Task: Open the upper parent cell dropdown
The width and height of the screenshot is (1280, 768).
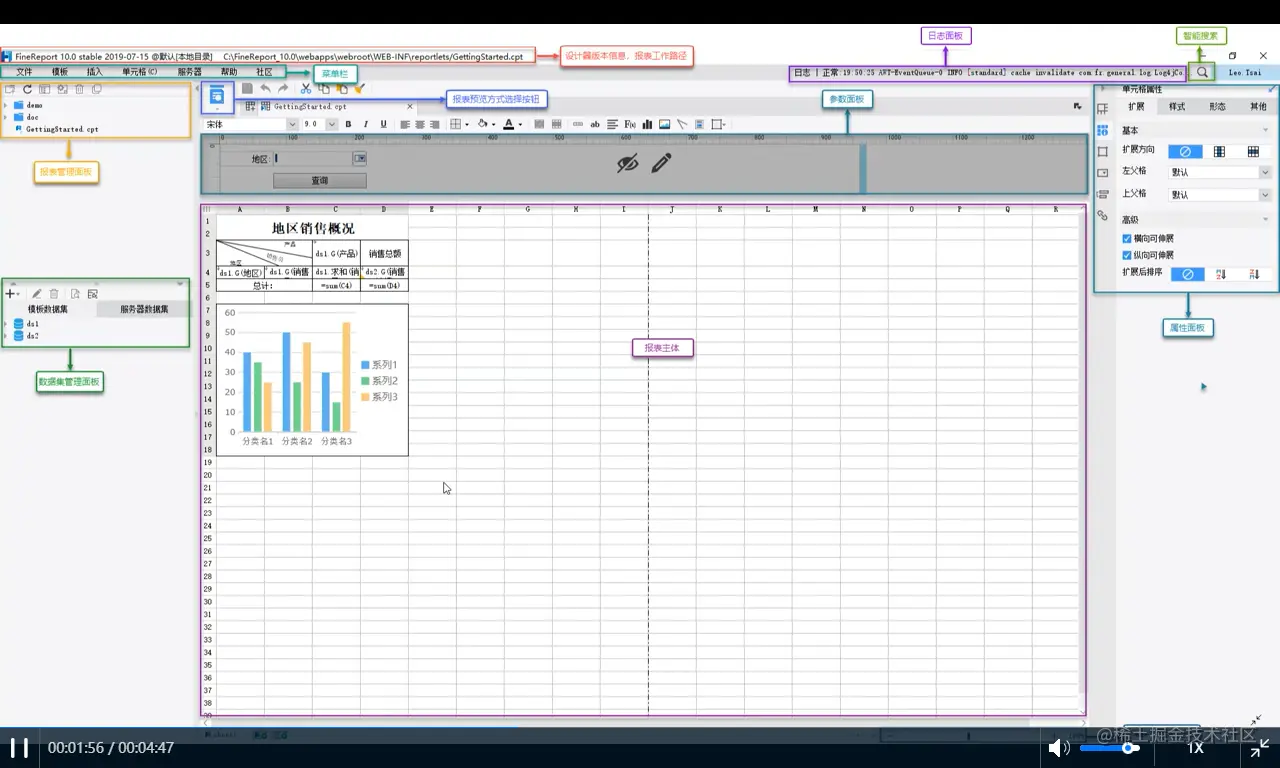Action: 1264,195
